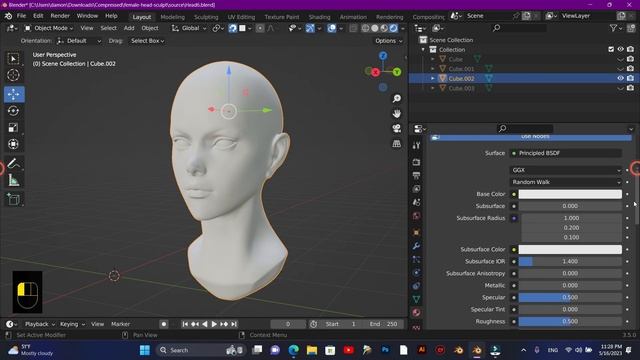The image size is (640, 360).
Task: Click the Base Color swatch
Action: pyautogui.click(x=570, y=194)
